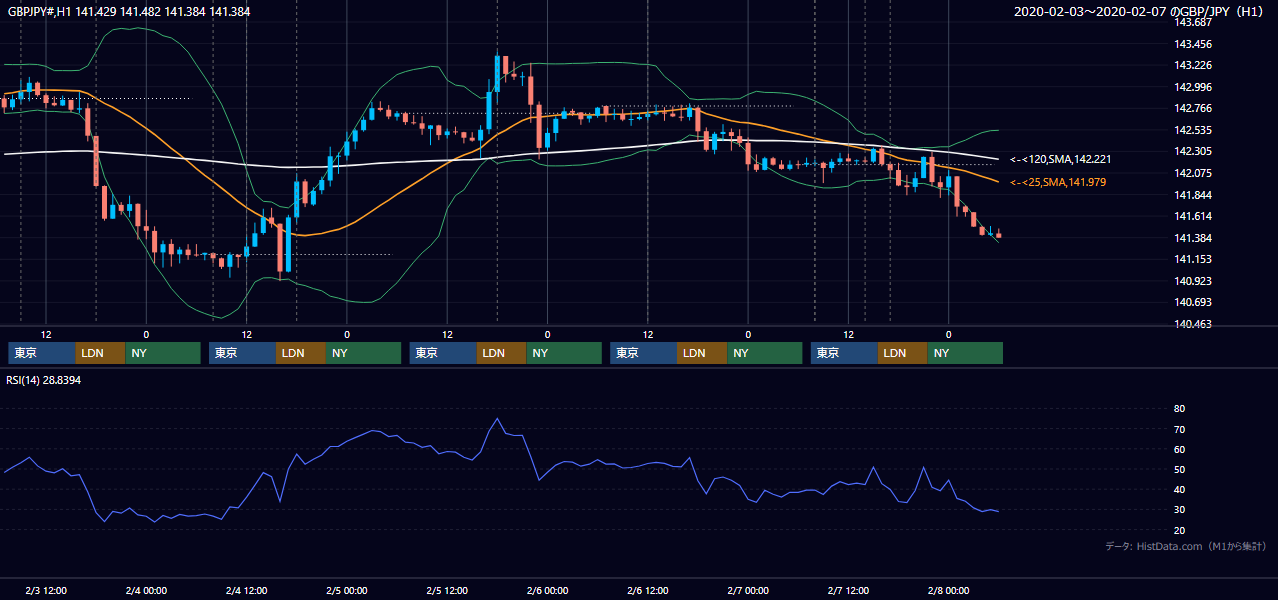This screenshot has height=600, width=1278.
Task: Click the RSI scale value 20
Action: coord(1179,530)
